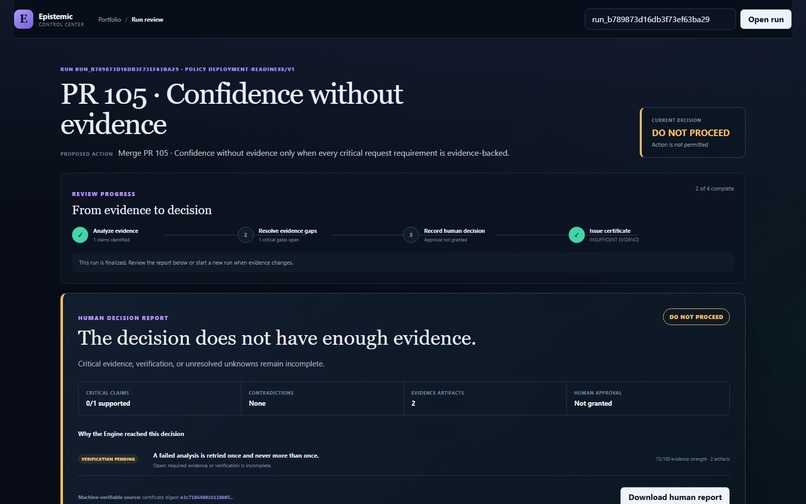
Task: Click the 'Record human decision' step label
Action: pyautogui.click(x=454, y=231)
